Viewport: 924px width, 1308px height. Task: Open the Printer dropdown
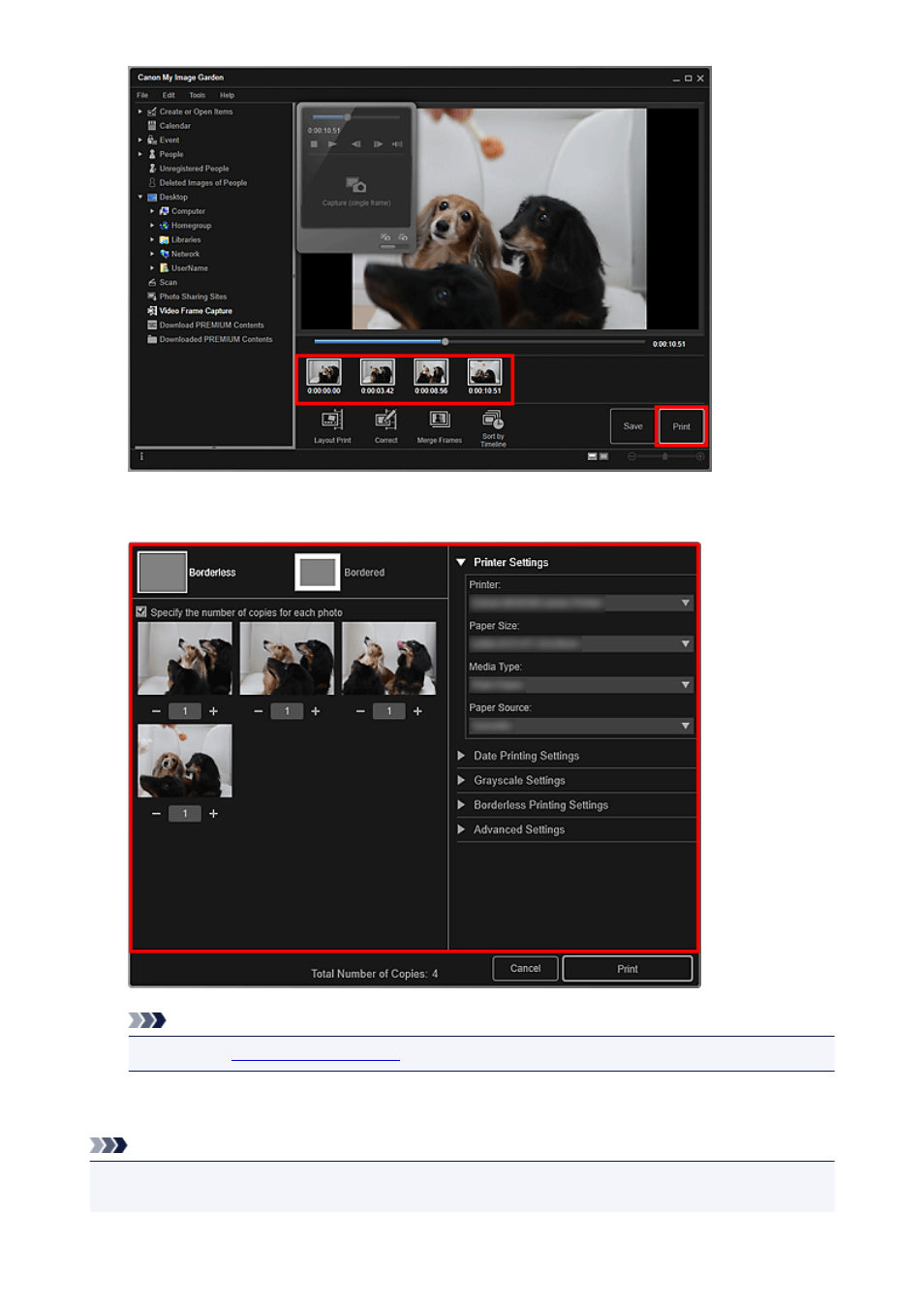pos(581,603)
